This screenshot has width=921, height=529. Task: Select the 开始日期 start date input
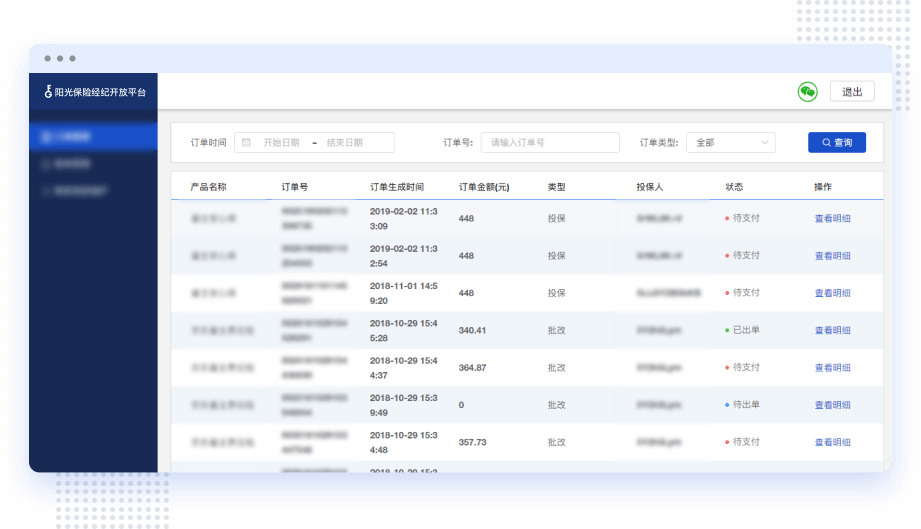[281, 143]
